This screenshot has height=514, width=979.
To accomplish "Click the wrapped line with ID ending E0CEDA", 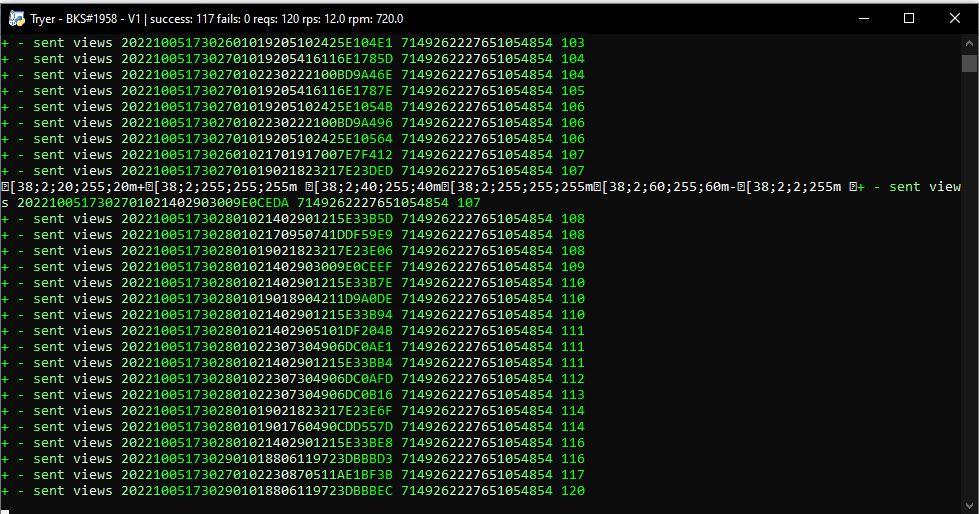I will (x=241, y=203).
